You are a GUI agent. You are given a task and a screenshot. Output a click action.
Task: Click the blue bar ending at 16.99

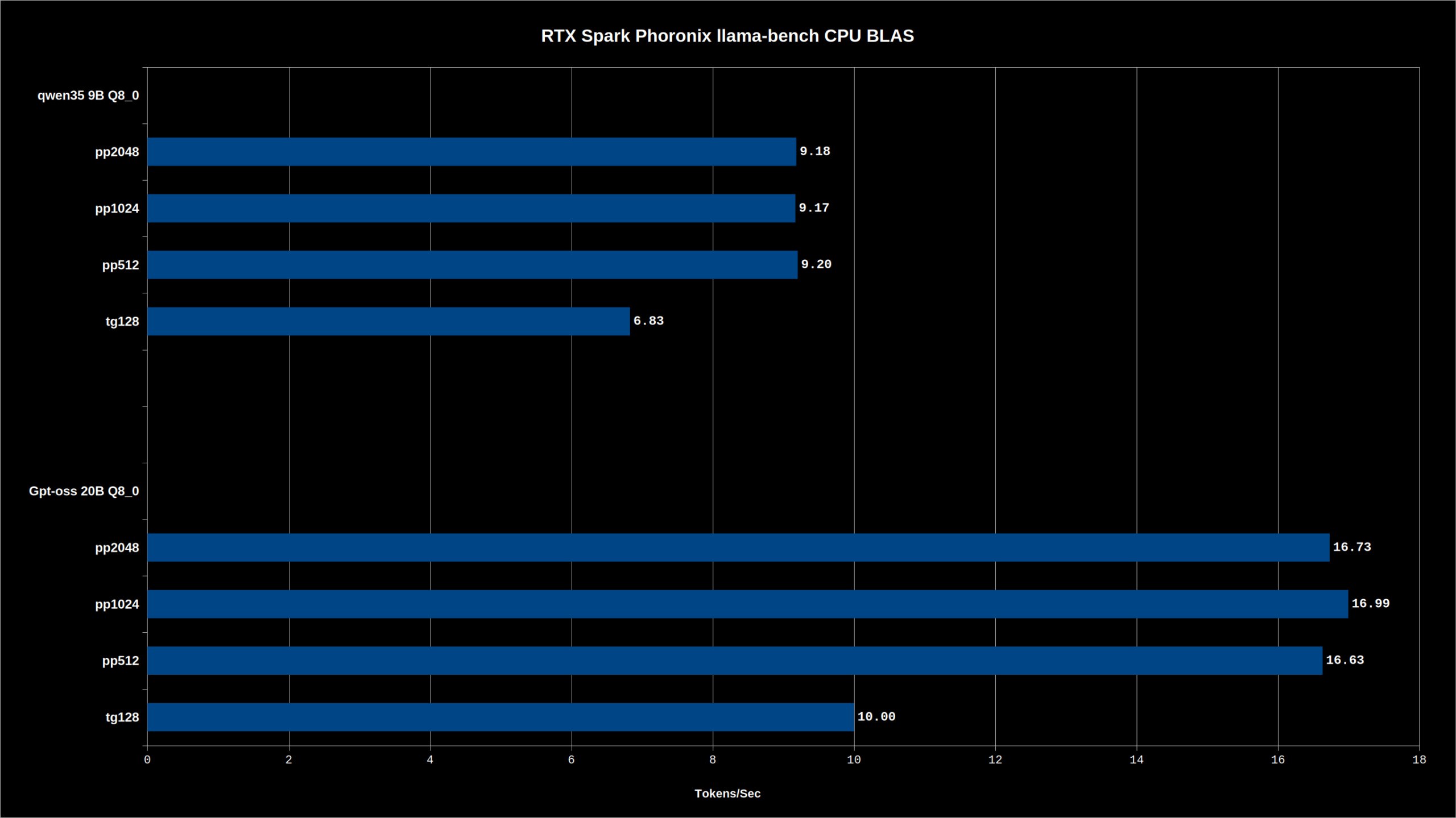(x=747, y=604)
